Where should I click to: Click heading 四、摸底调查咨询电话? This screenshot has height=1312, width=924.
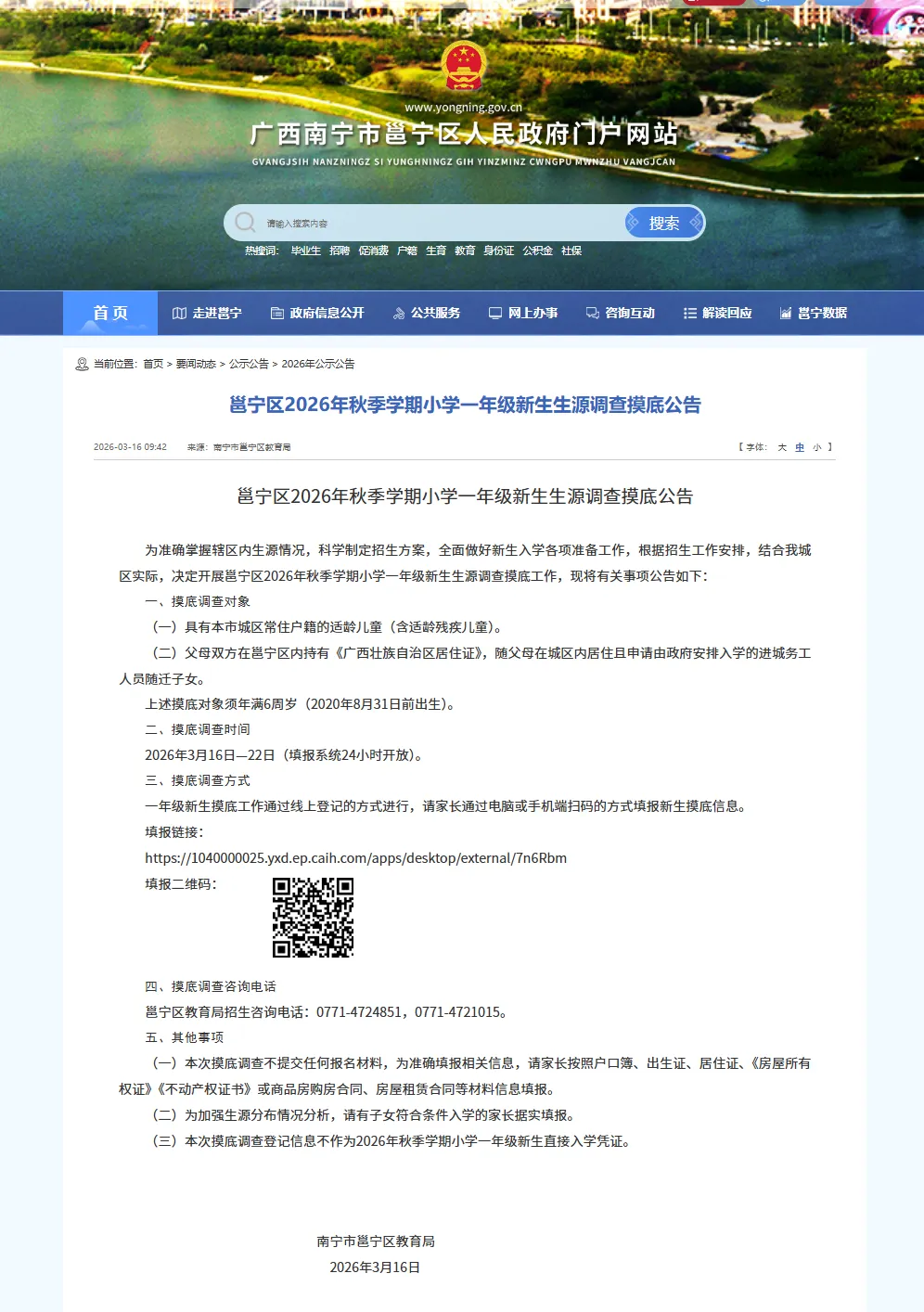(x=211, y=986)
